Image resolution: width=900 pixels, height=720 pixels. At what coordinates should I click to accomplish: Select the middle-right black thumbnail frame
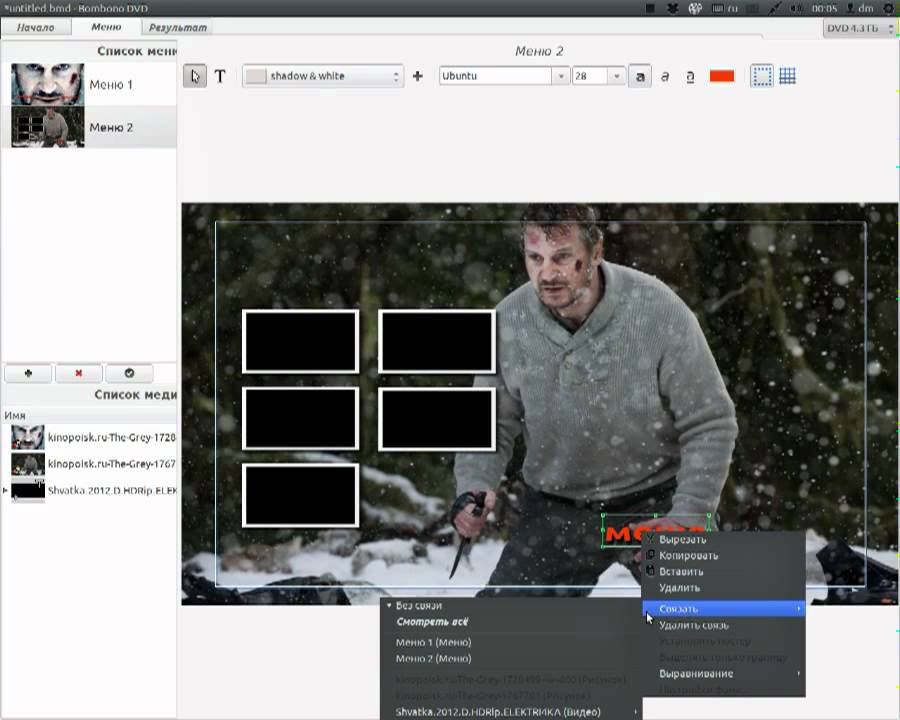point(437,418)
